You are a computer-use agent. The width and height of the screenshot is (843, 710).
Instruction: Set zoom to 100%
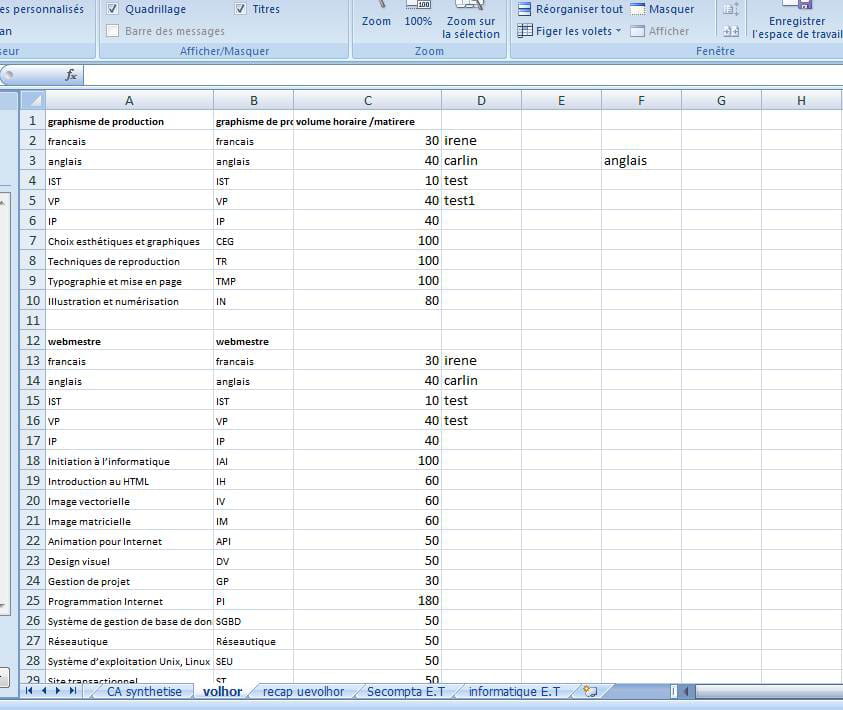click(418, 15)
